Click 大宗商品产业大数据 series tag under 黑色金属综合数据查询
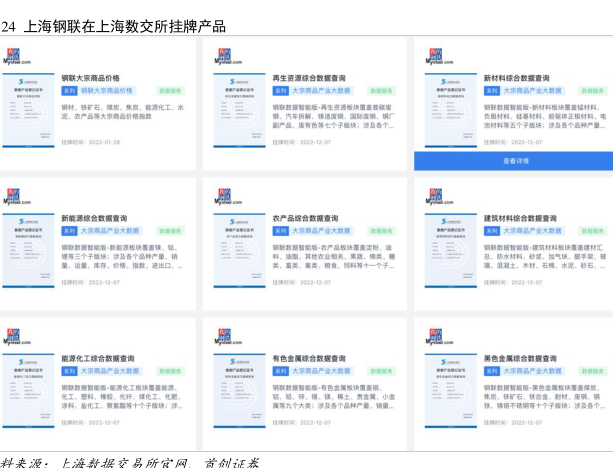The image size is (613, 468). click(532, 371)
